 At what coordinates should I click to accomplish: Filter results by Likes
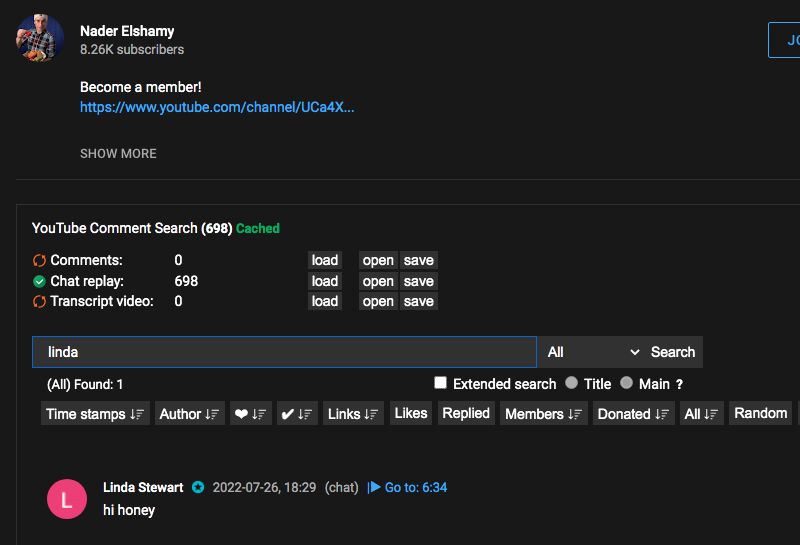pos(411,413)
